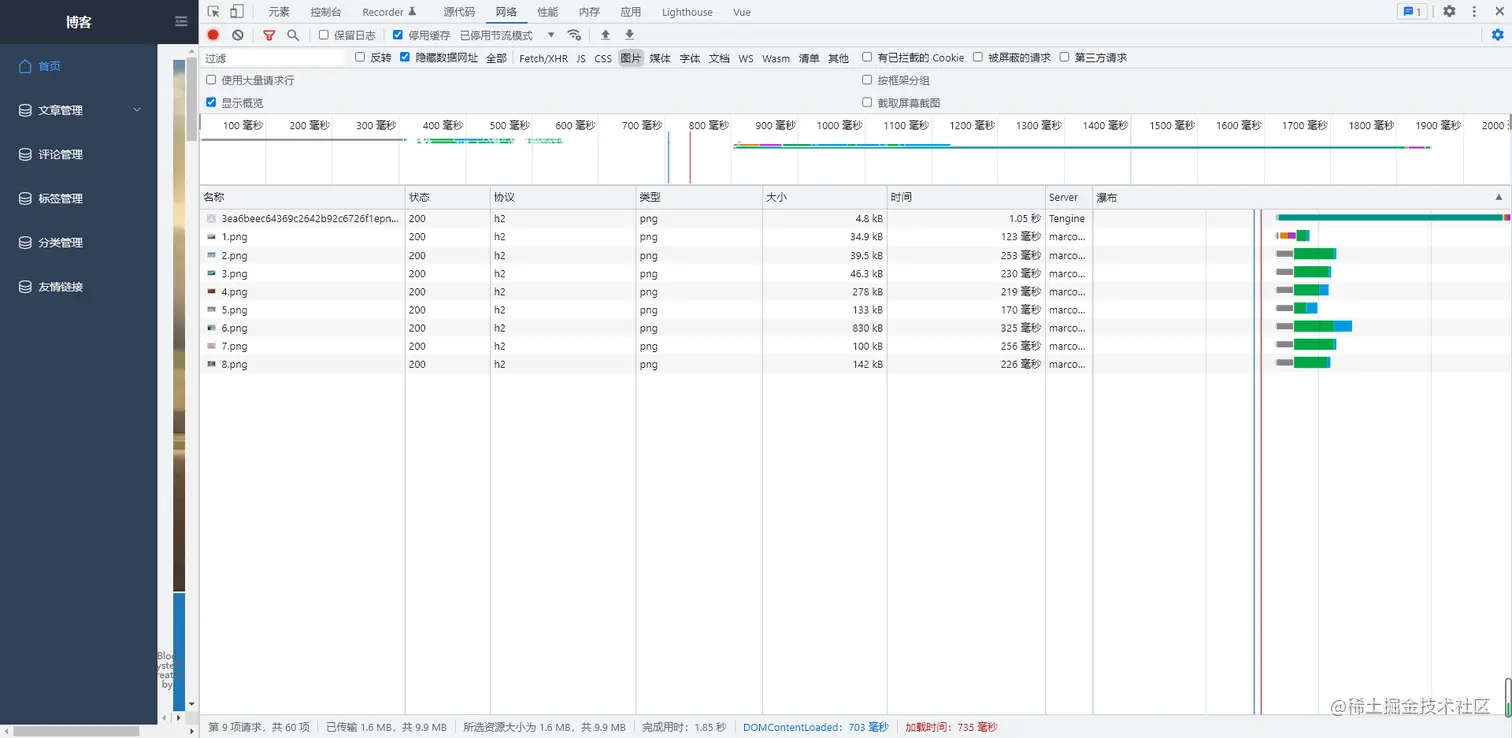Click the database icon beside 分类管理
This screenshot has height=738, width=1512.
coord(26,243)
